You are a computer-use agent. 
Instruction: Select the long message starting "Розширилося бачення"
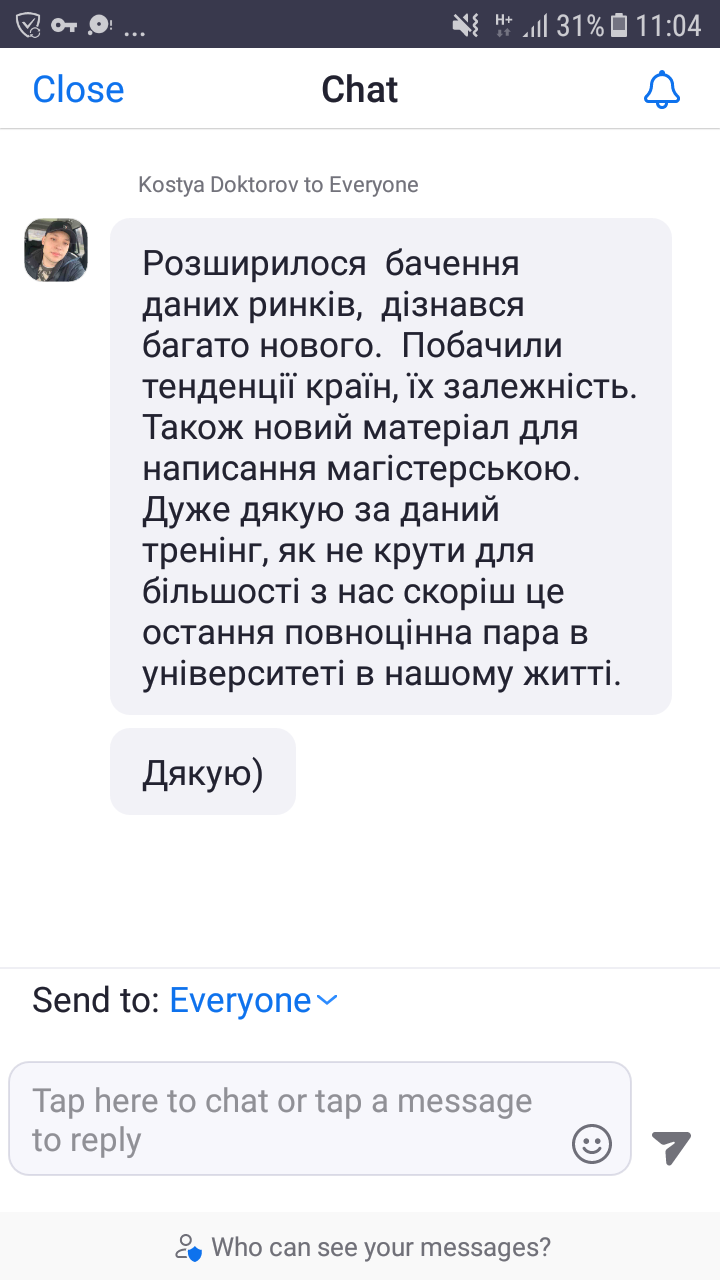[390, 467]
